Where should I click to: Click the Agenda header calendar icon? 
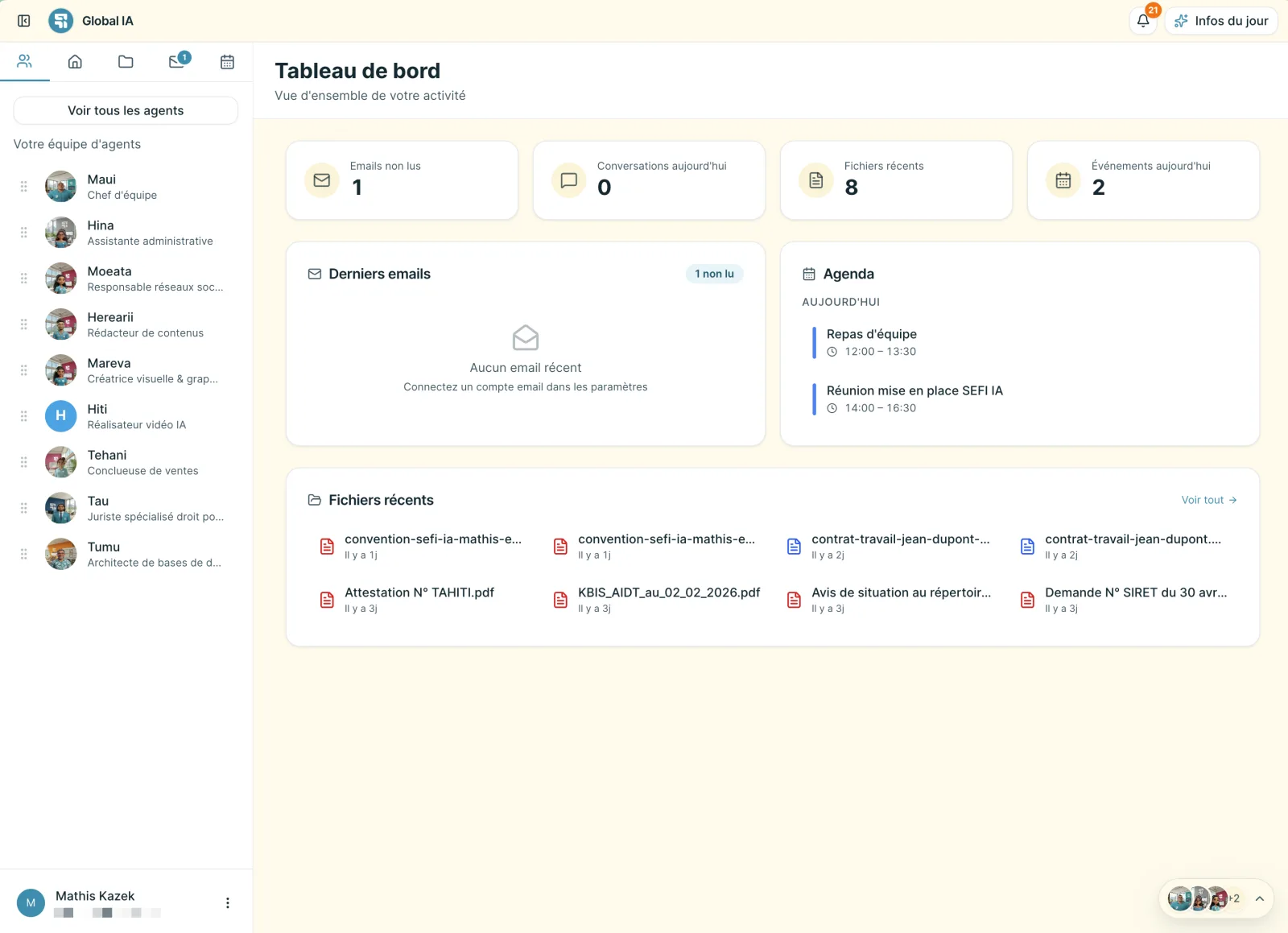[x=809, y=274]
